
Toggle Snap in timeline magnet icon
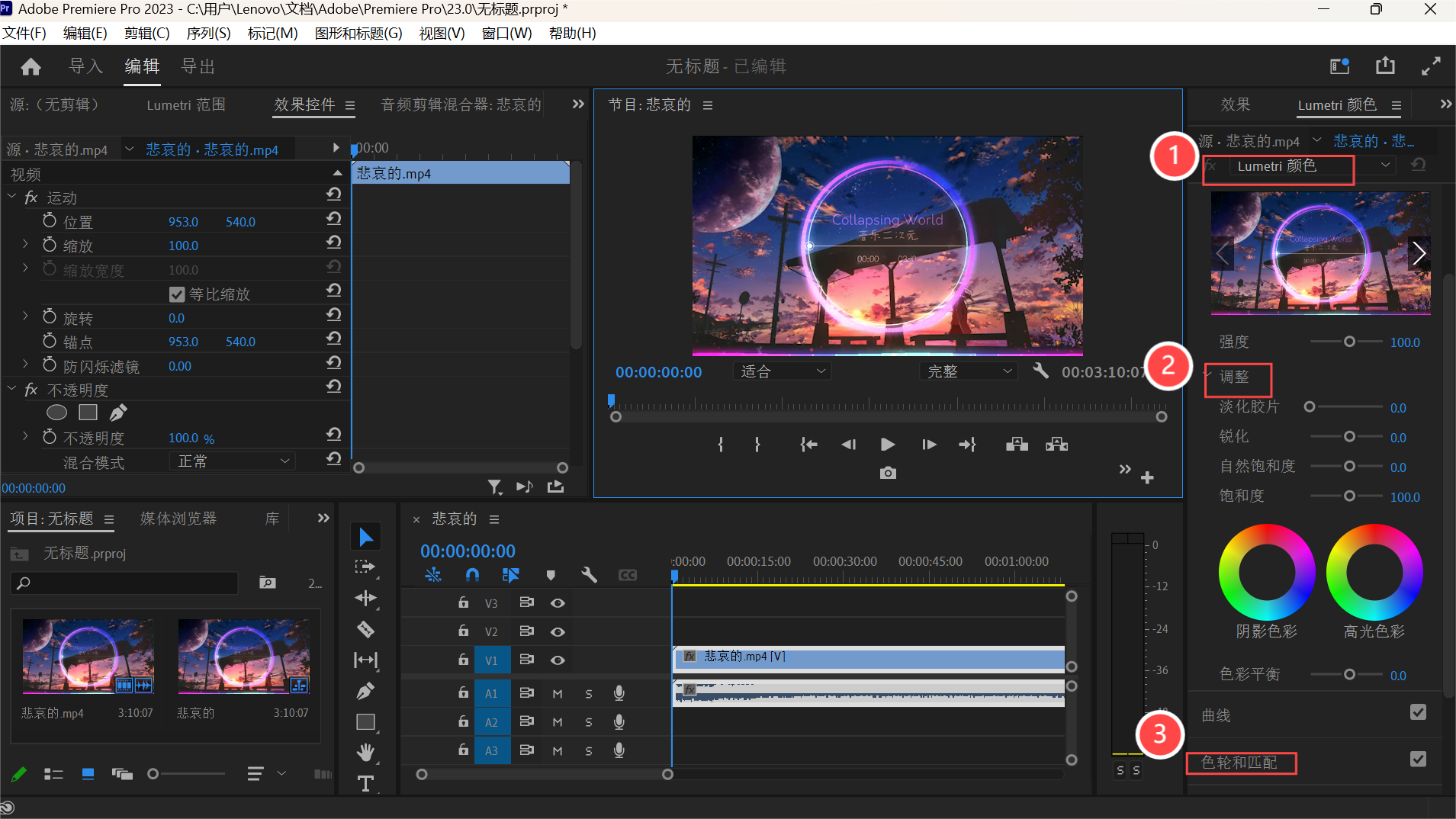click(473, 575)
